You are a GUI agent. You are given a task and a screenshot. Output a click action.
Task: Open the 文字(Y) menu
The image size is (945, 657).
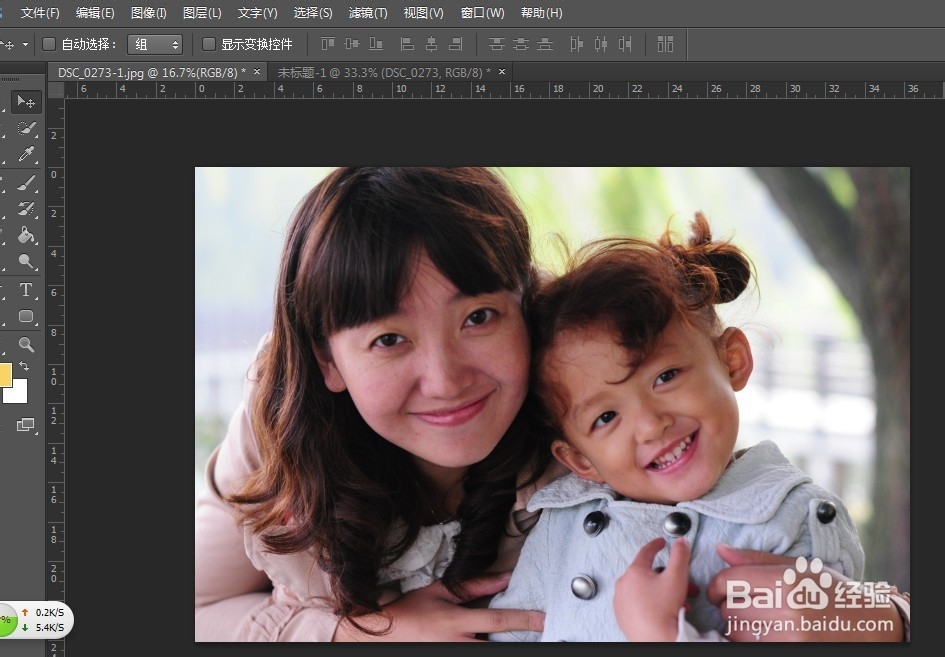pyautogui.click(x=257, y=13)
